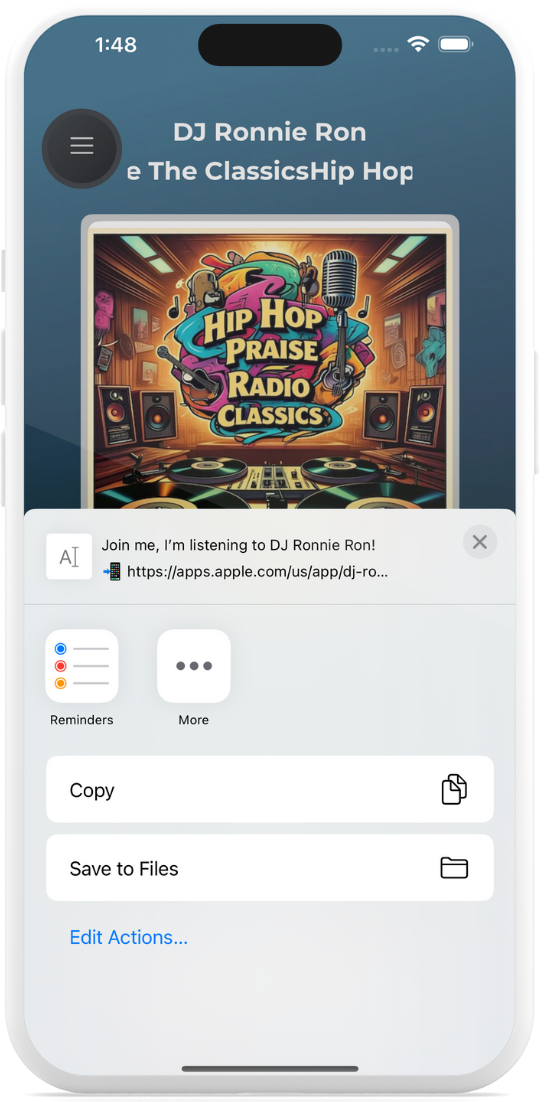Open the hamburger menu button
The image size is (550, 1102).
click(x=81, y=148)
